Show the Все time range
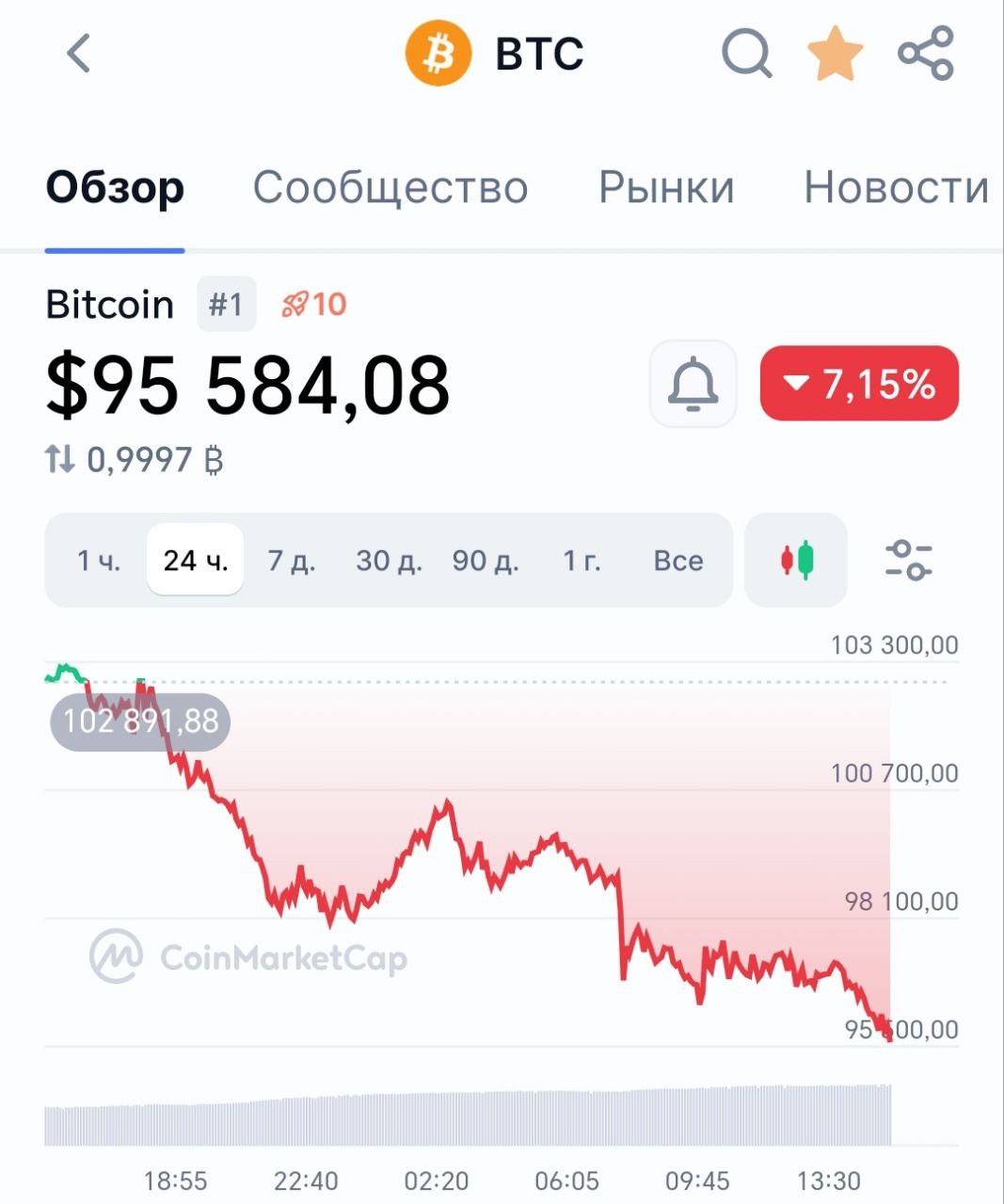The image size is (1004, 1204). coord(678,561)
